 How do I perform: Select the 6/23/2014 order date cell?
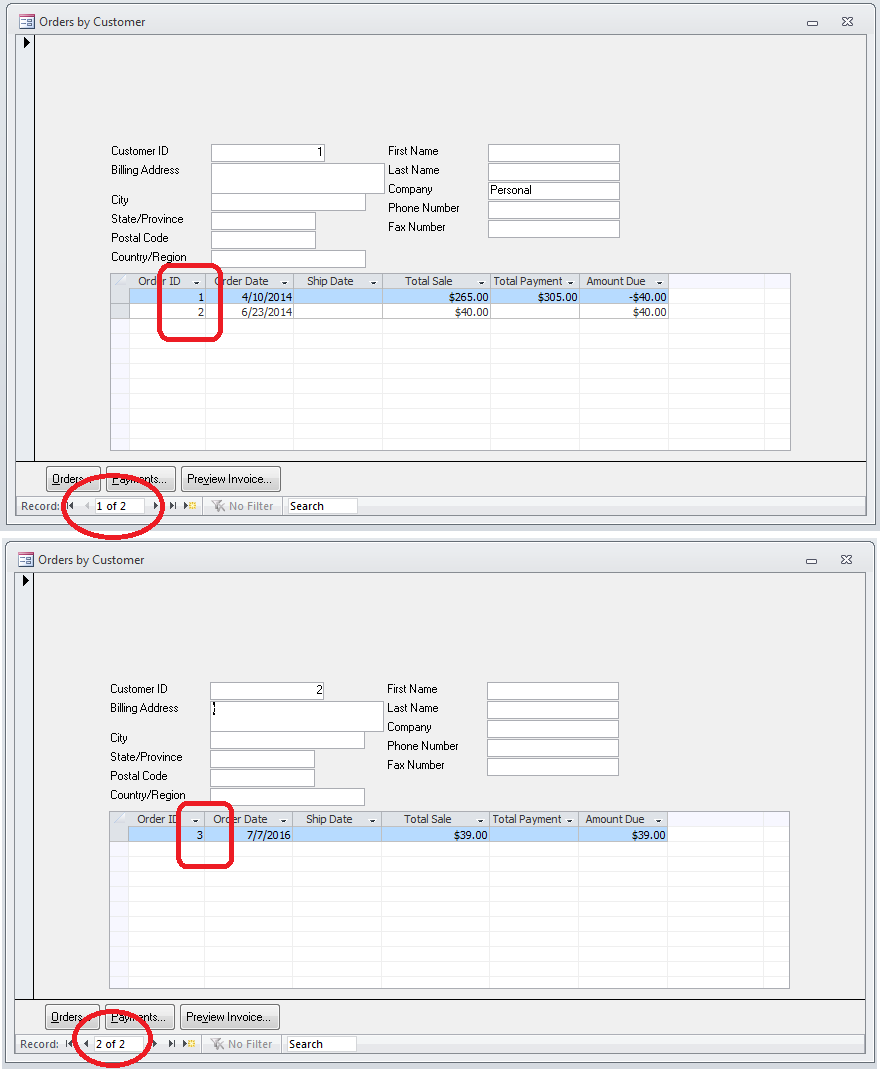(250, 312)
